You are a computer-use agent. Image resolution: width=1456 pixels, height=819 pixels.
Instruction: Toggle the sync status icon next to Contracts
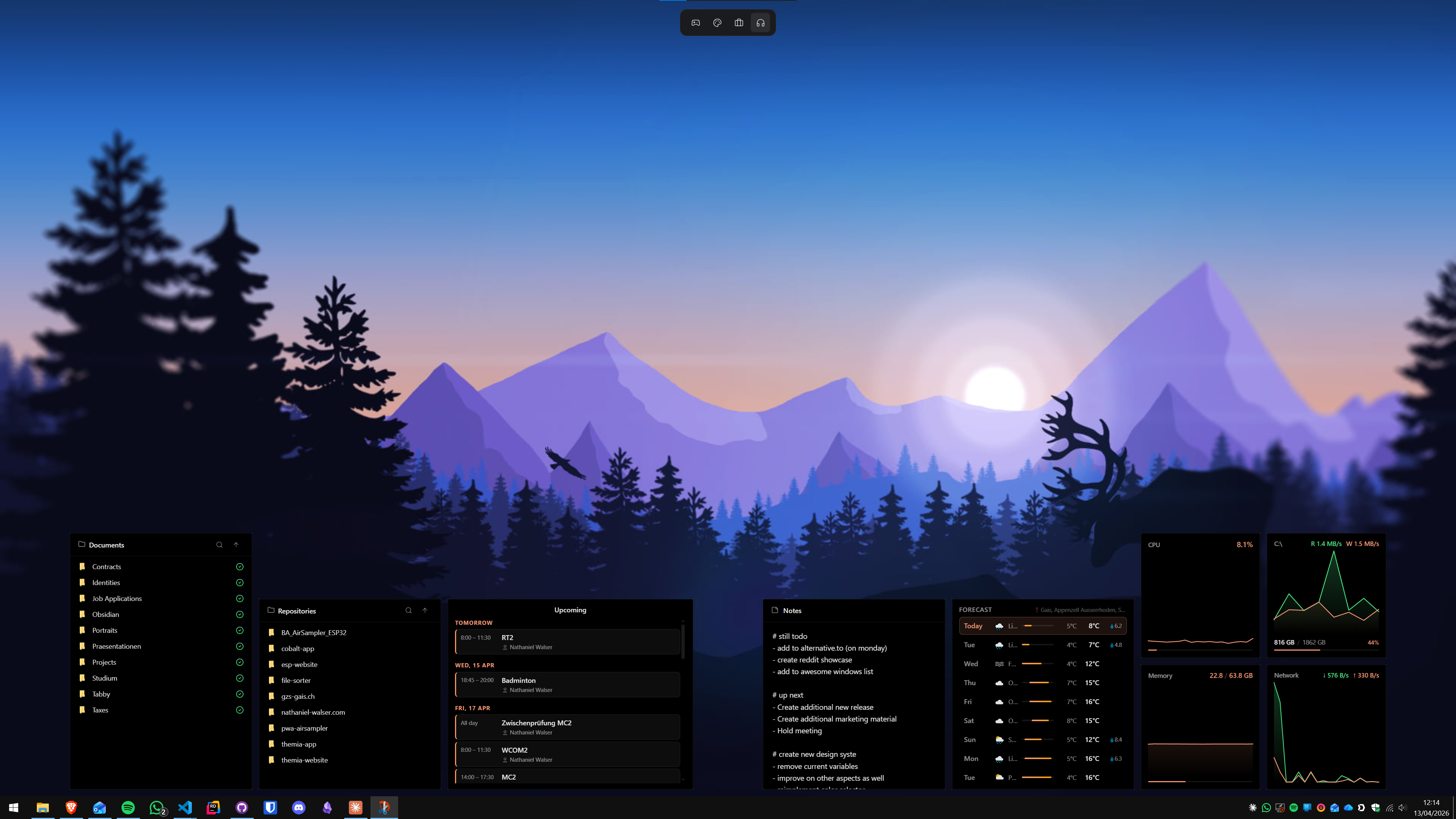(x=239, y=566)
